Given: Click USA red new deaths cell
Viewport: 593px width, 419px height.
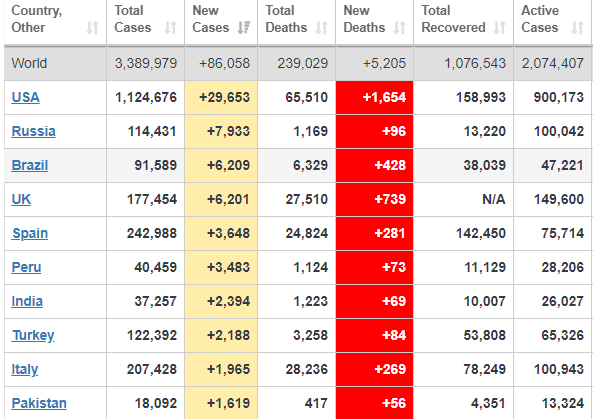Looking at the screenshot, I should (374, 97).
